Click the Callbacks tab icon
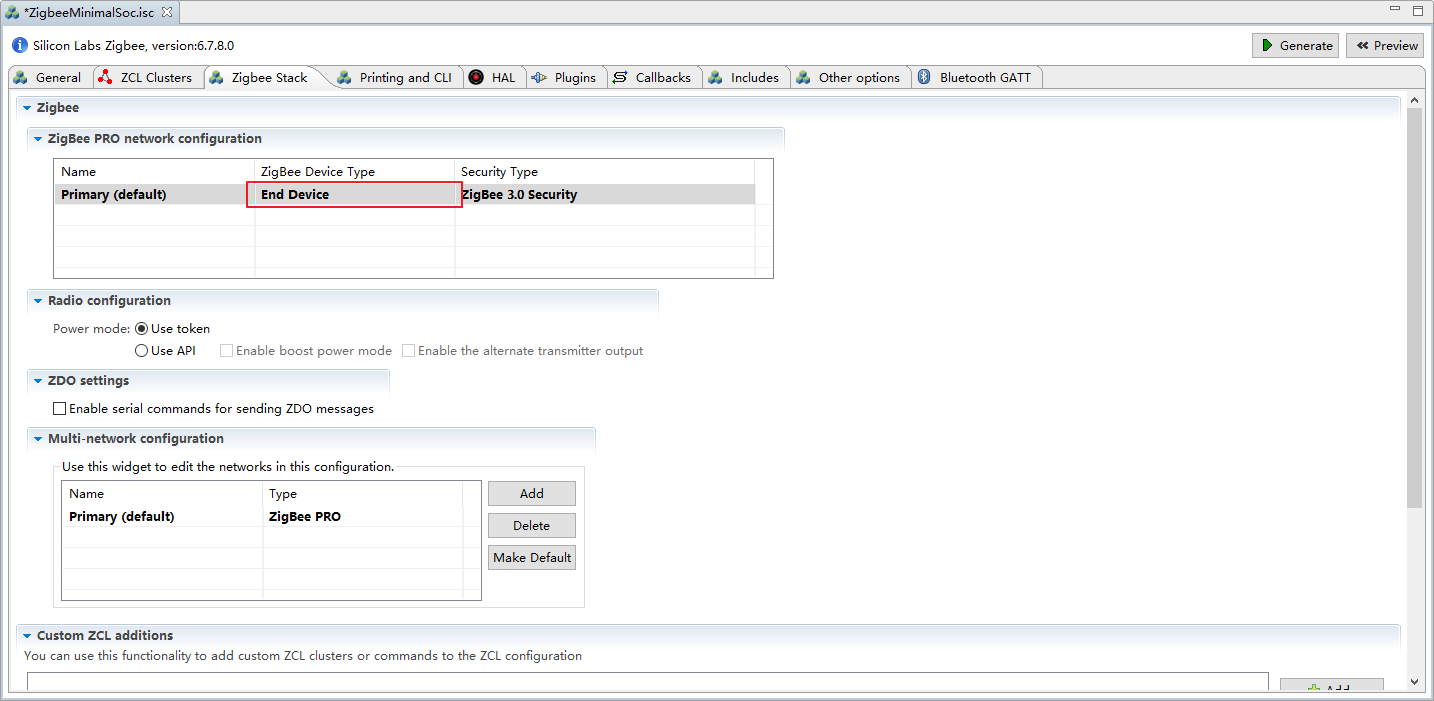 621,77
